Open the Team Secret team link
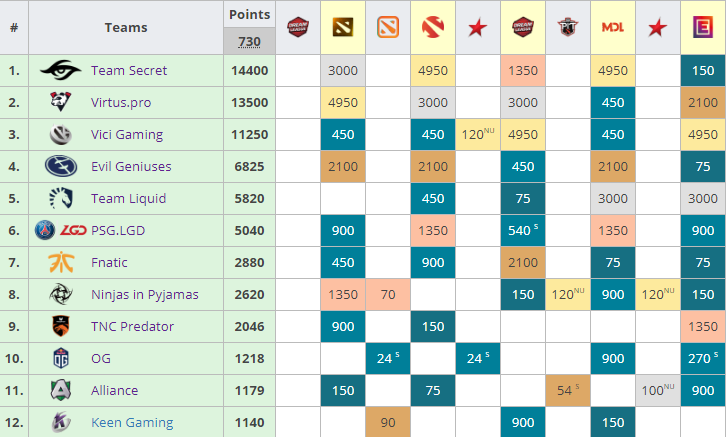728x437 pixels. point(129,71)
